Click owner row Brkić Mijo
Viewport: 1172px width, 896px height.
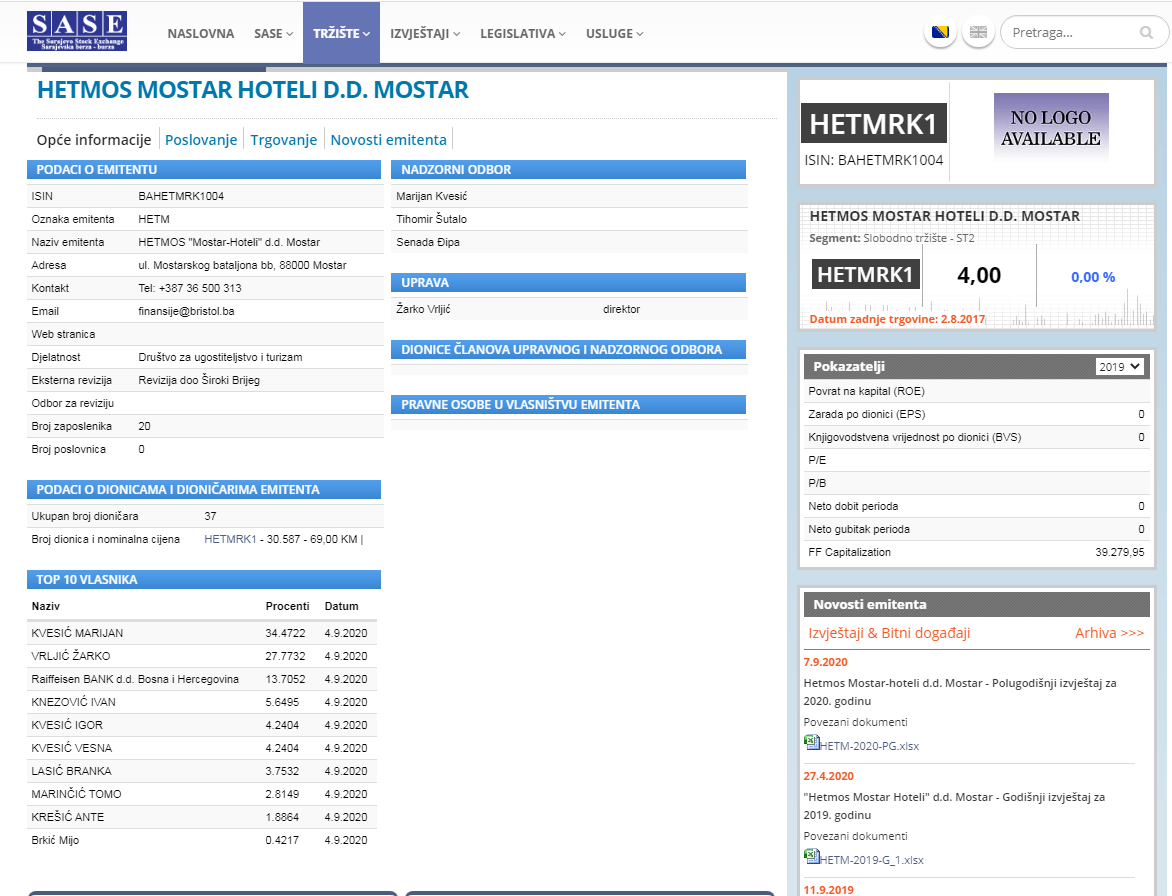click(x=202, y=840)
